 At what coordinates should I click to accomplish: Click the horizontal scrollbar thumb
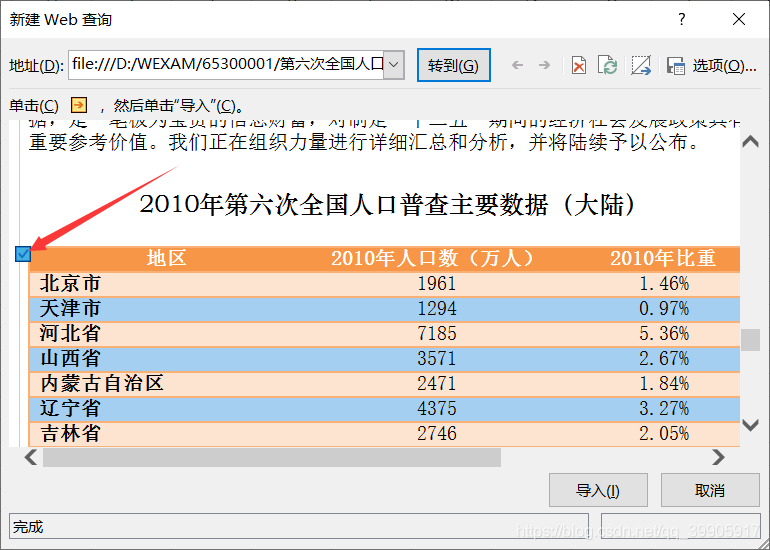[x=272, y=457]
